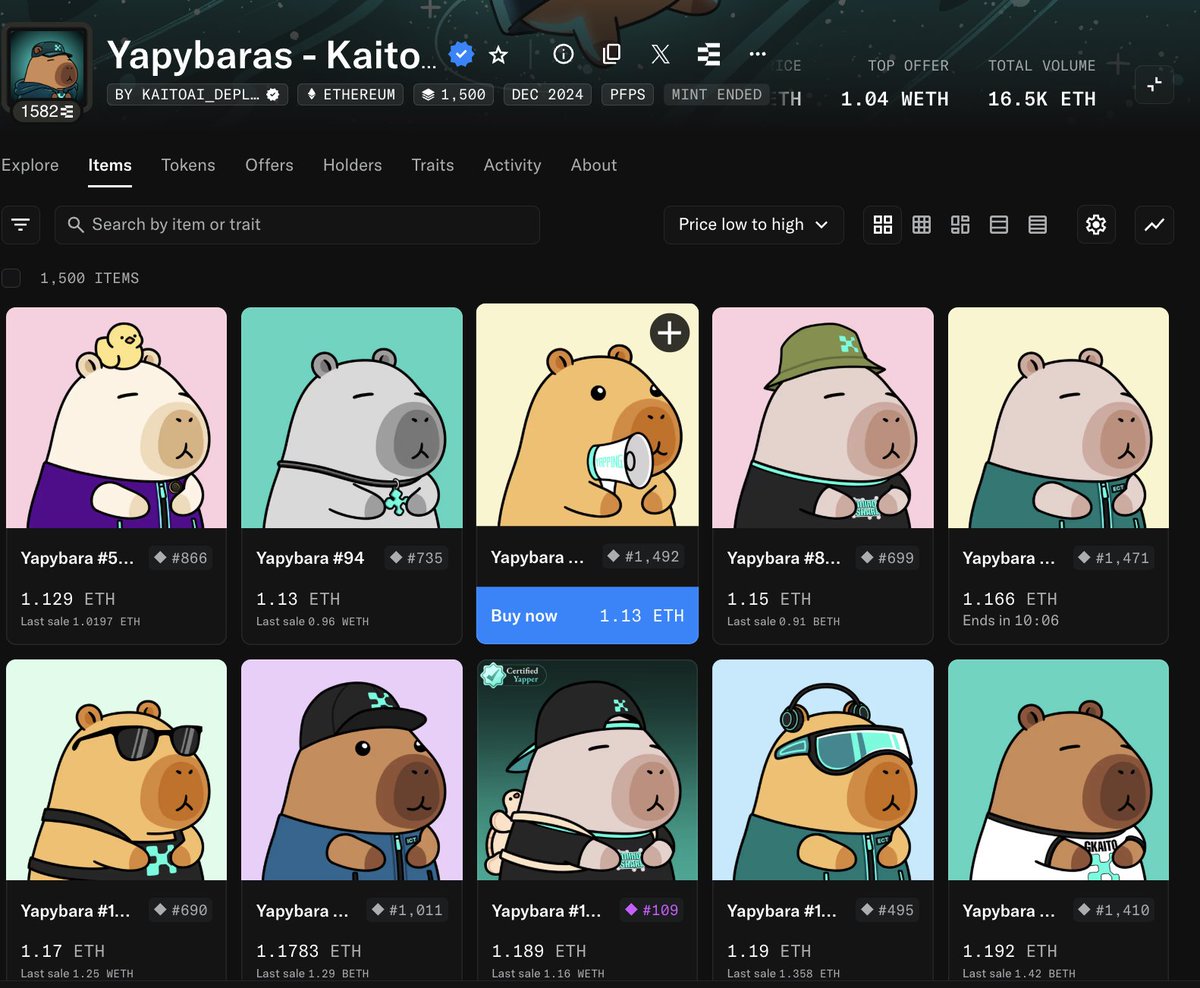Switch to dense table view

click(x=1038, y=225)
